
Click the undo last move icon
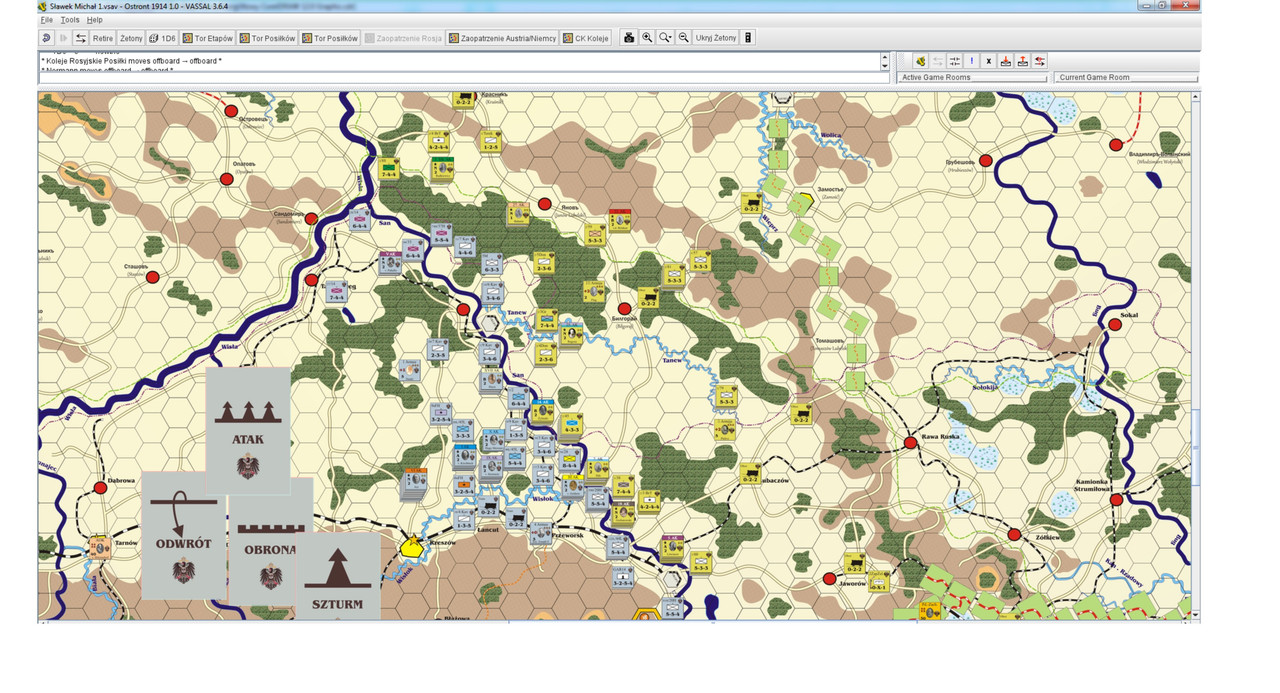pos(46,38)
